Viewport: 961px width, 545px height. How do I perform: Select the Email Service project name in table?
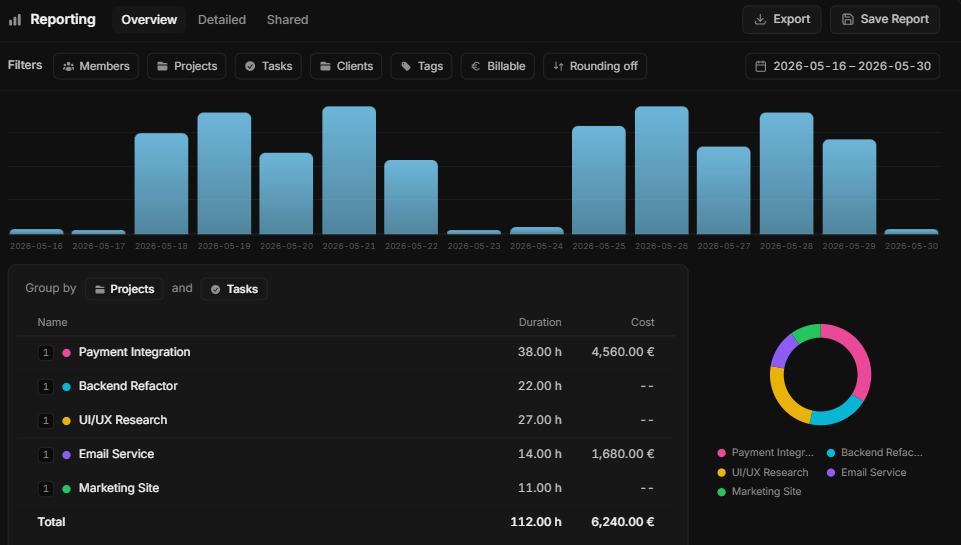(x=116, y=454)
